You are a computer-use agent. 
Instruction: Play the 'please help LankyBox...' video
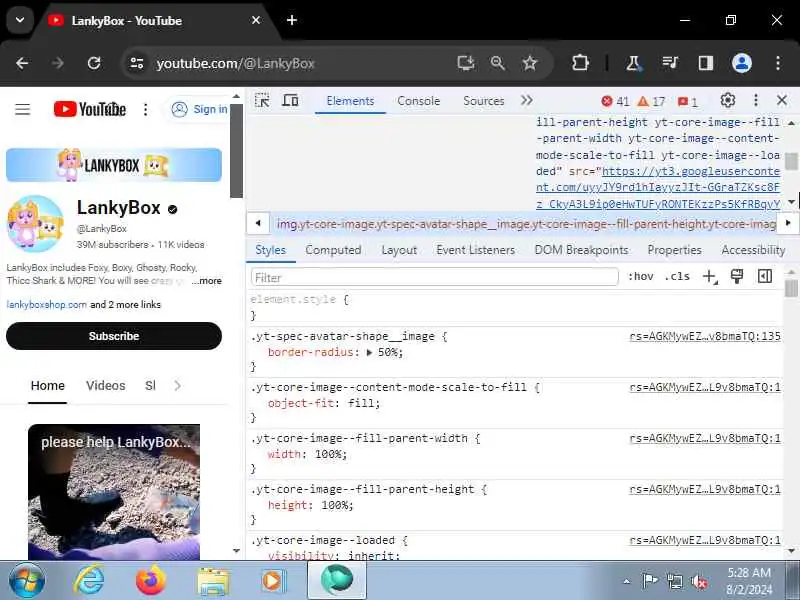(x=114, y=492)
